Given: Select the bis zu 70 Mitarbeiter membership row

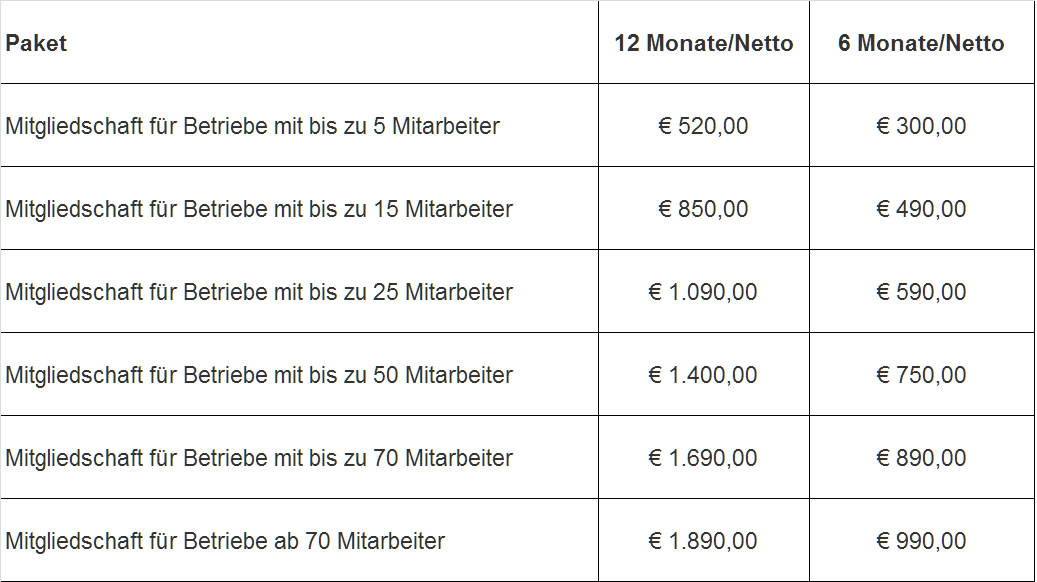Looking at the screenshot, I should point(517,458).
